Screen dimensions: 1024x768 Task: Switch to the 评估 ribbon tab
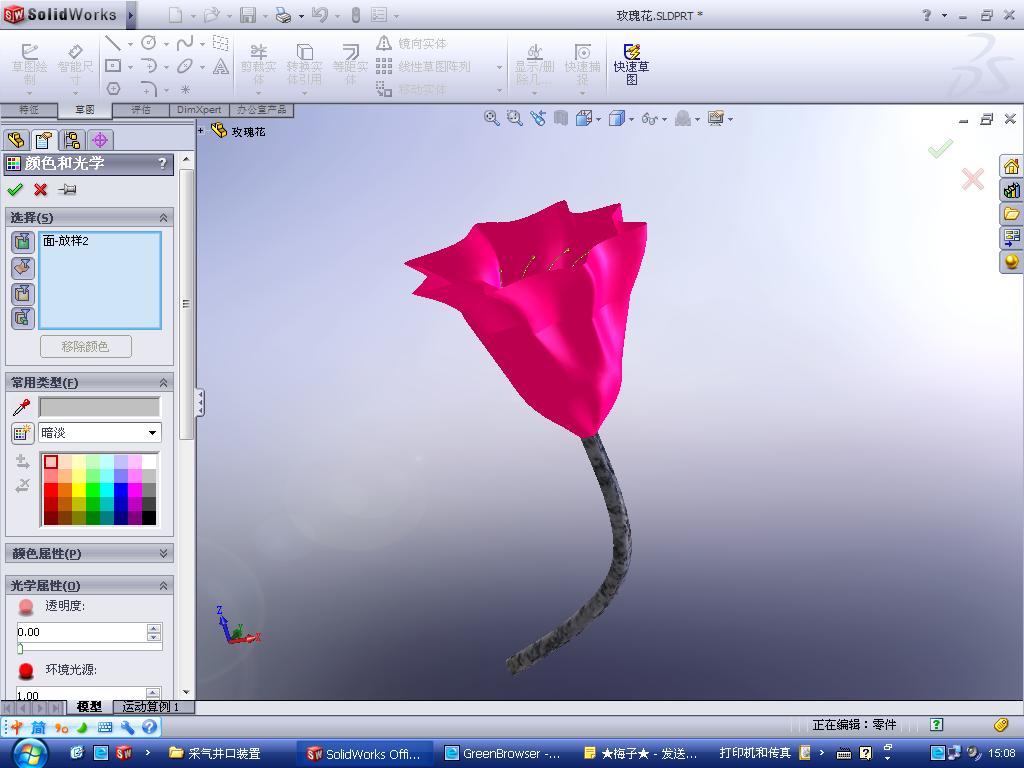point(140,110)
